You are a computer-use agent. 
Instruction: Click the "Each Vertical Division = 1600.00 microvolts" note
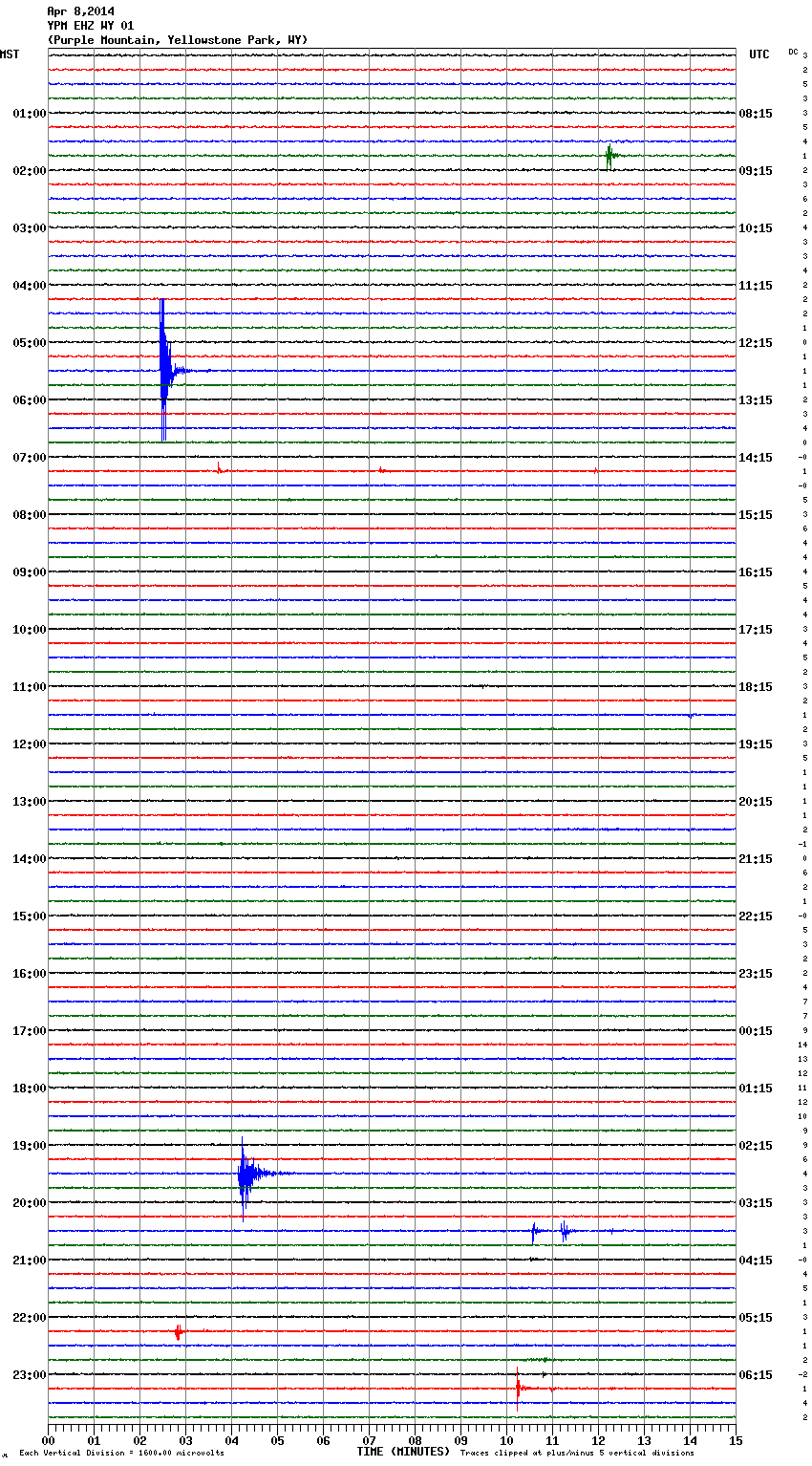coord(121,1454)
